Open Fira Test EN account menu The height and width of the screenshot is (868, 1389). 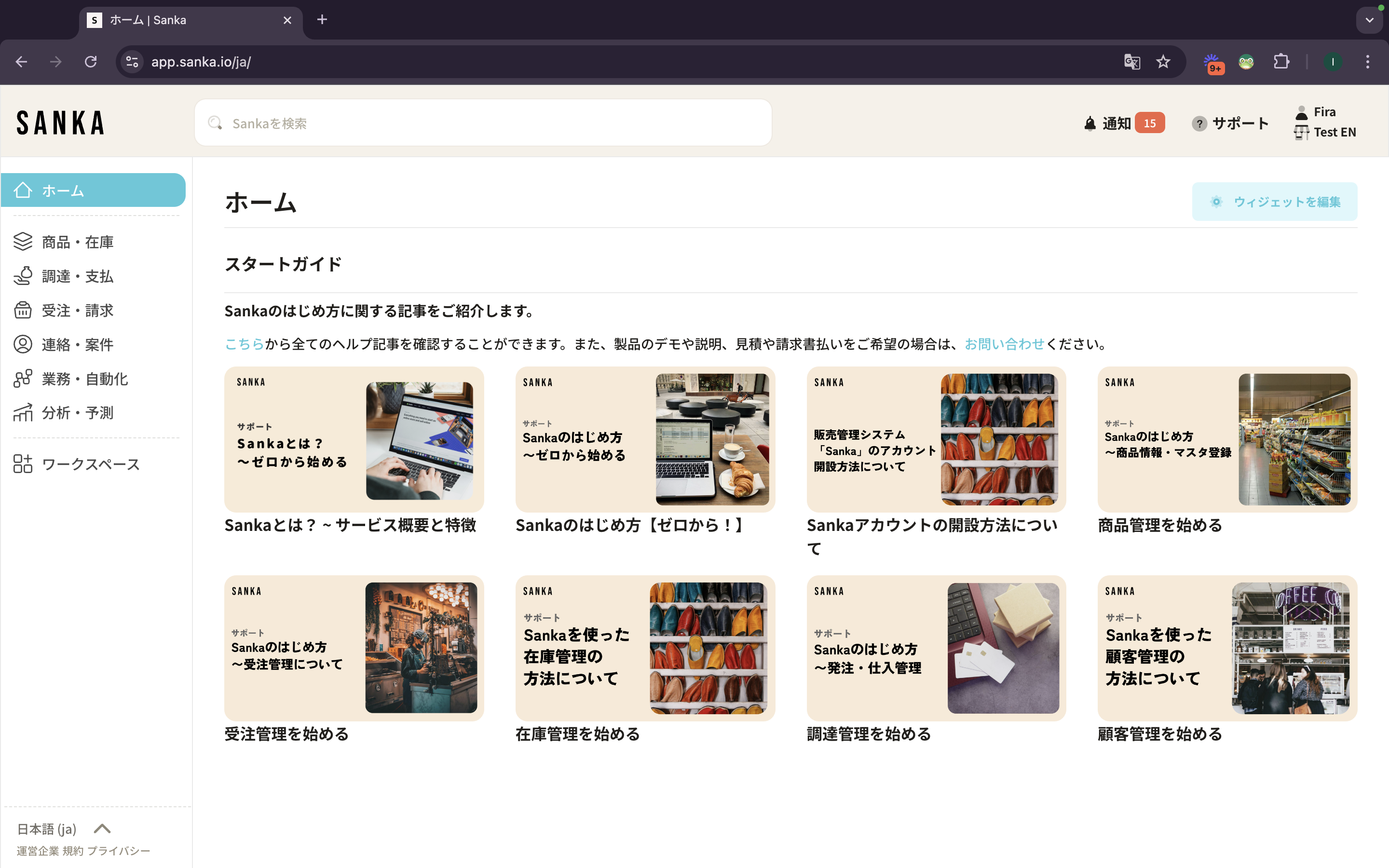point(1325,122)
